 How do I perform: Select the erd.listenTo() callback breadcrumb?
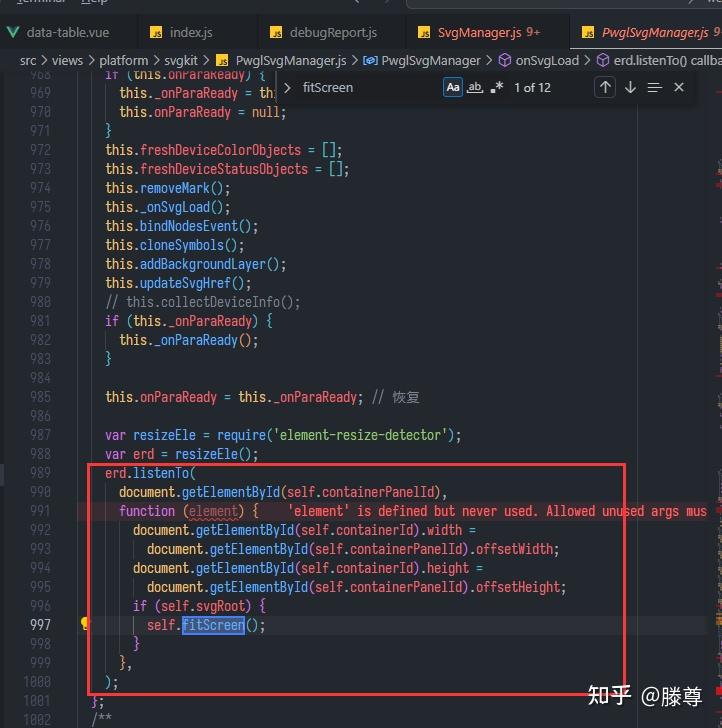click(659, 60)
